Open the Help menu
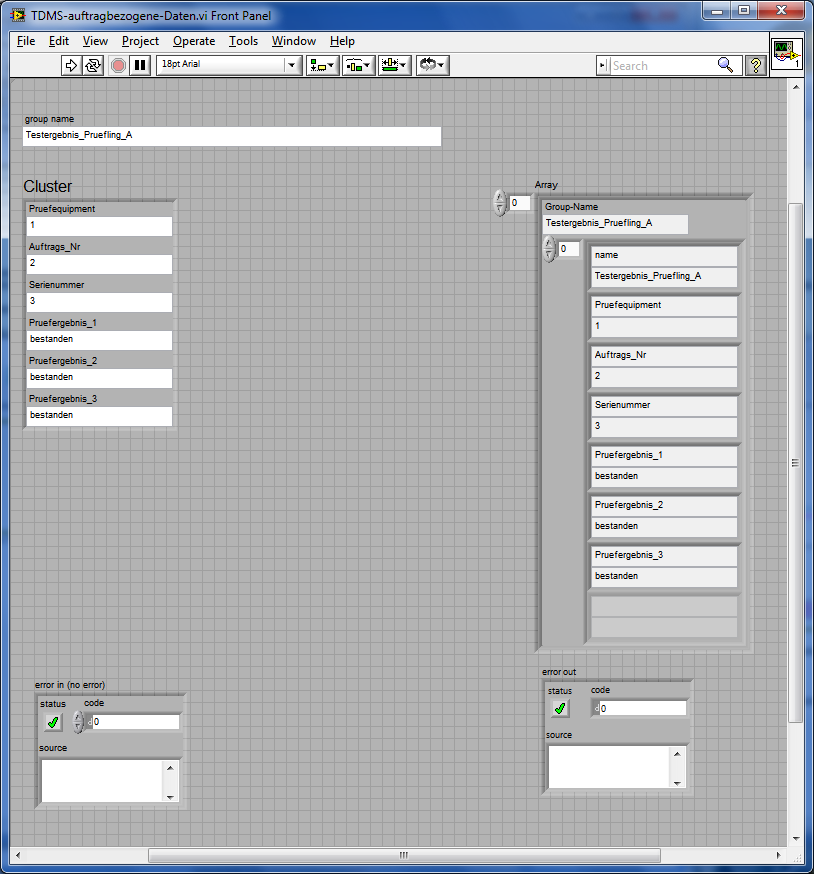814x874 pixels. [342, 41]
